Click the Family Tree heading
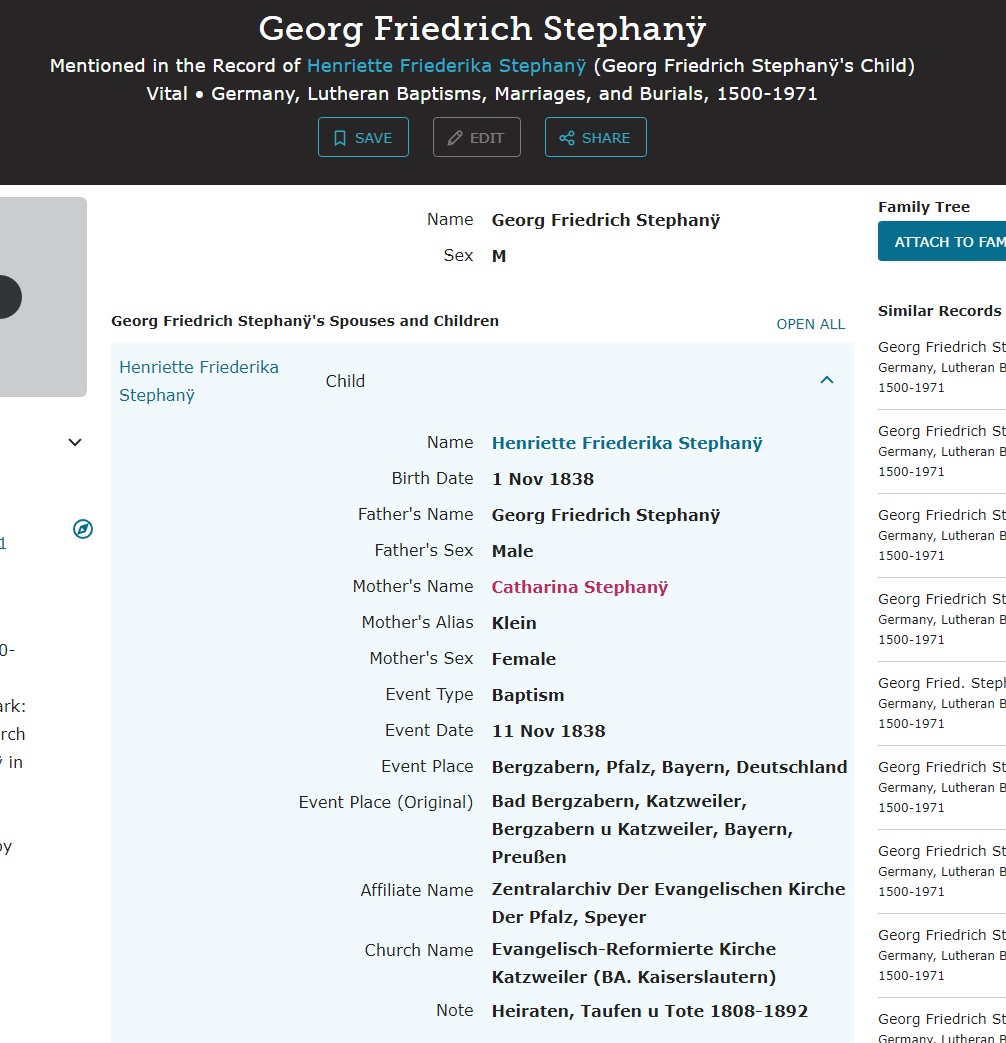 [x=924, y=207]
